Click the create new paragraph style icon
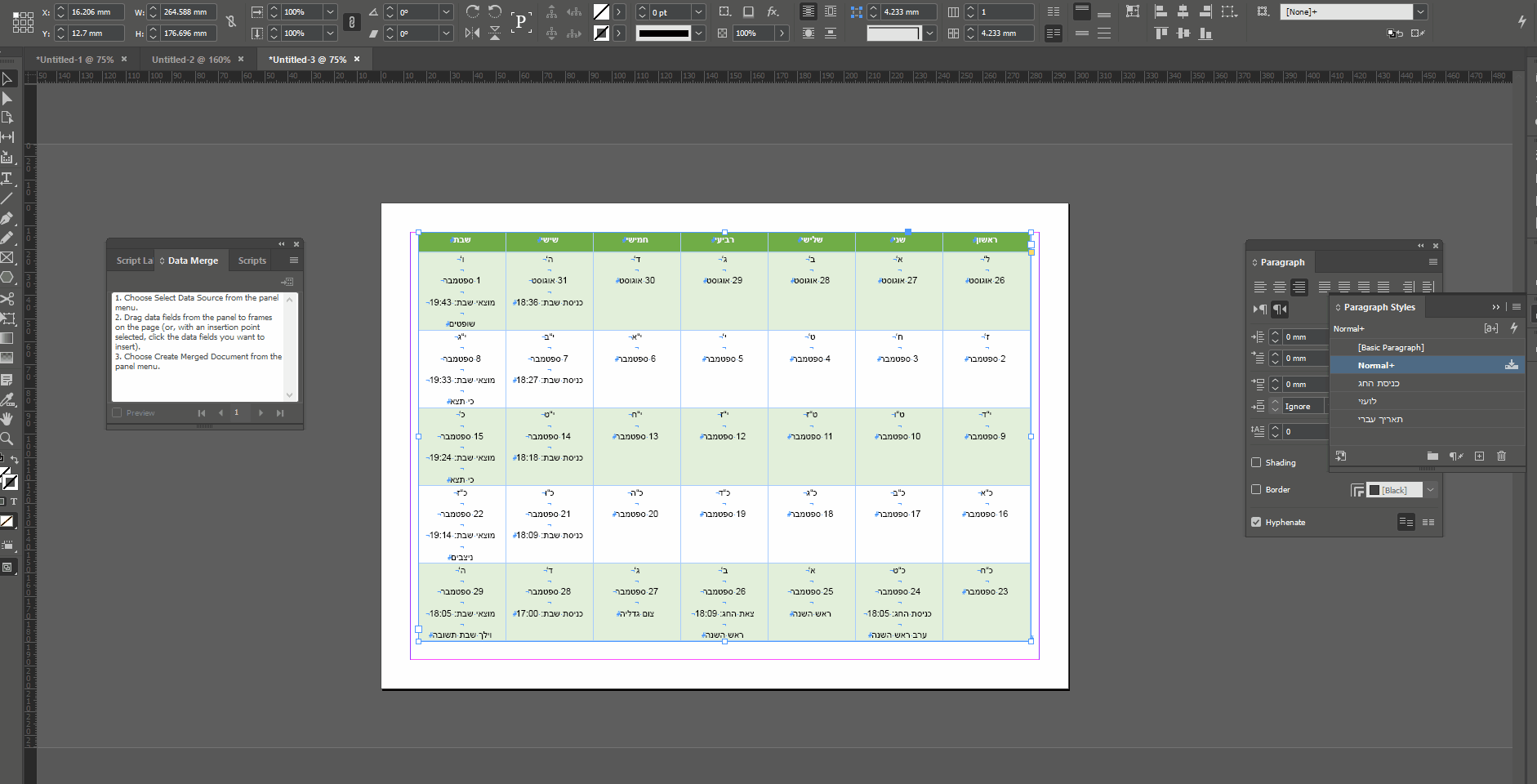Screen dimensions: 1537x784 (x=1479, y=456)
